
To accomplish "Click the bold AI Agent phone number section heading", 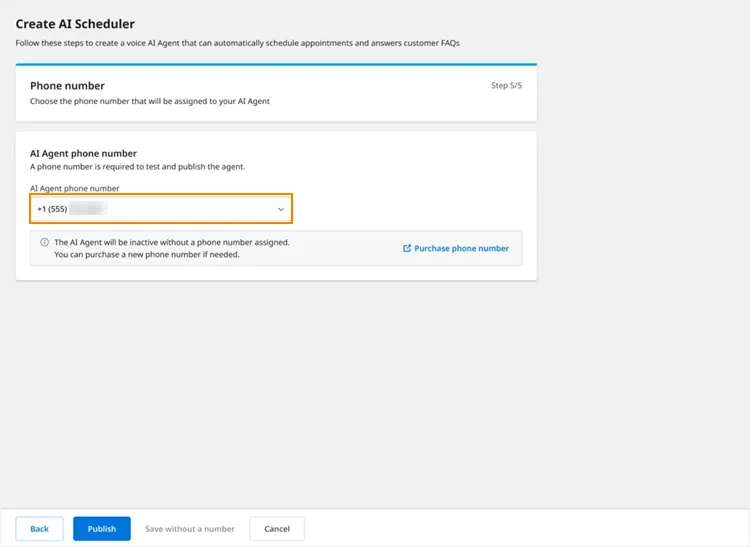I will click(83, 153).
